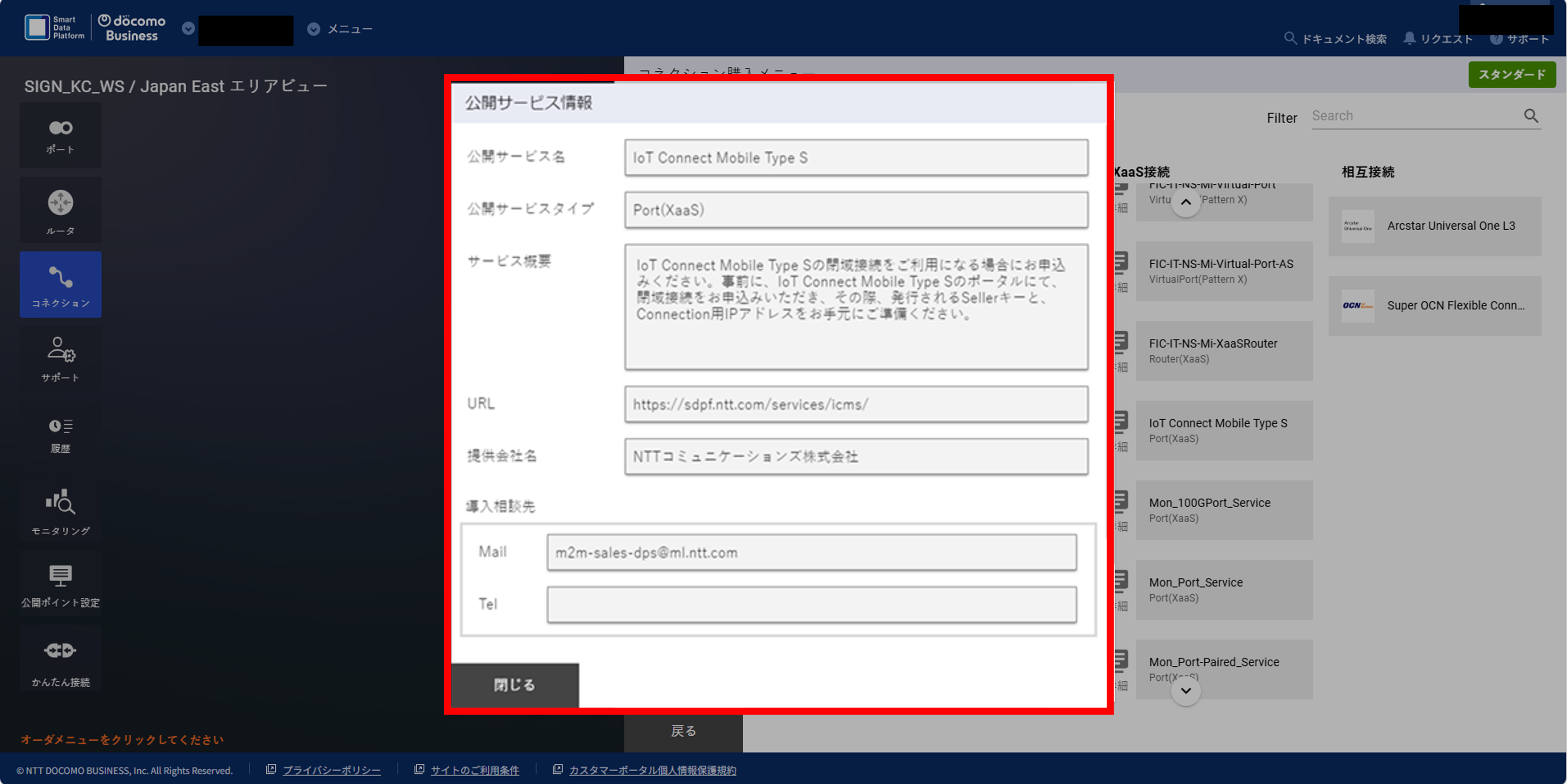The height and width of the screenshot is (784, 1567).
Task: Close the 公開サービス情報 dialog with 閉じる
Action: [515, 685]
